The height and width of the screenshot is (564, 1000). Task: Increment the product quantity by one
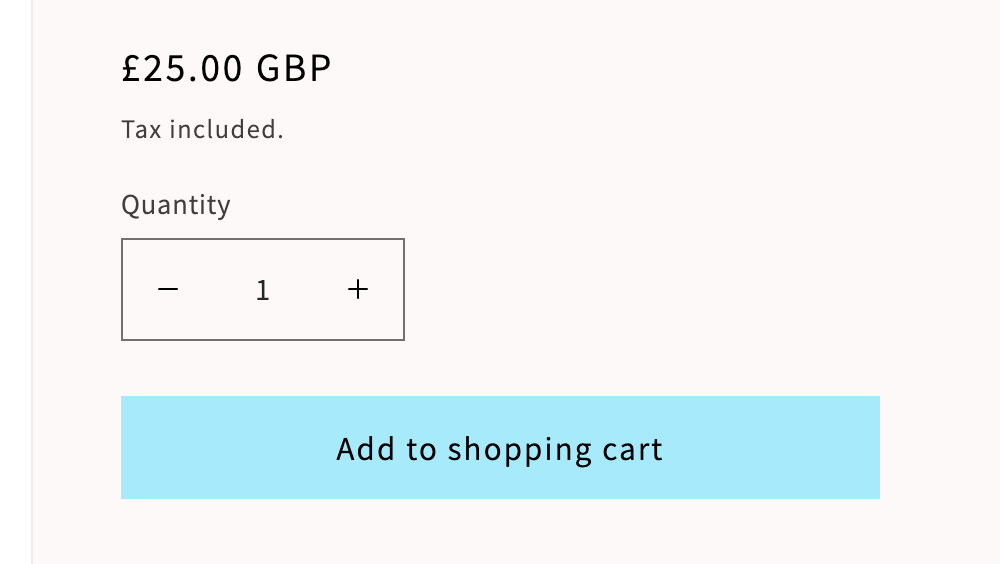[x=358, y=290]
